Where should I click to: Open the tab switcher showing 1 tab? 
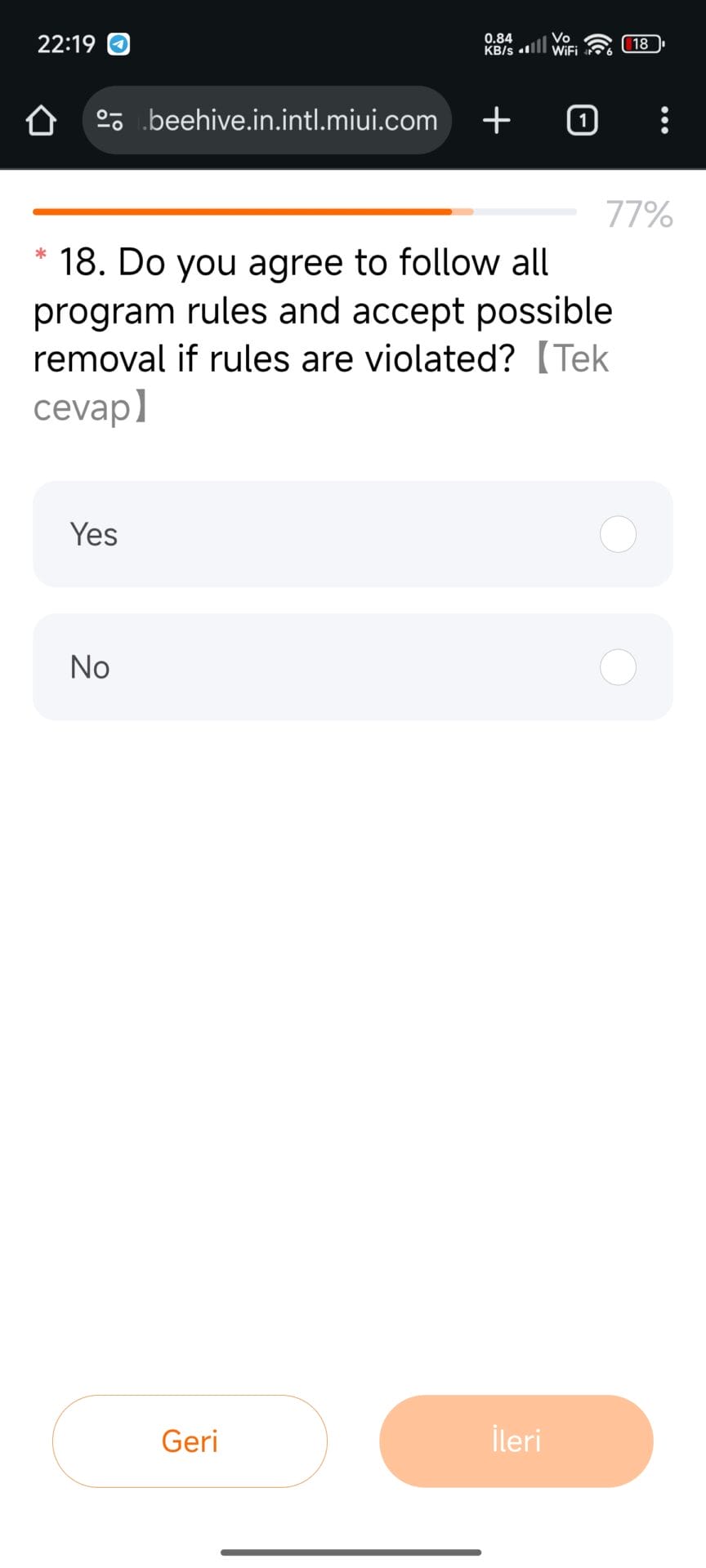[x=582, y=121]
